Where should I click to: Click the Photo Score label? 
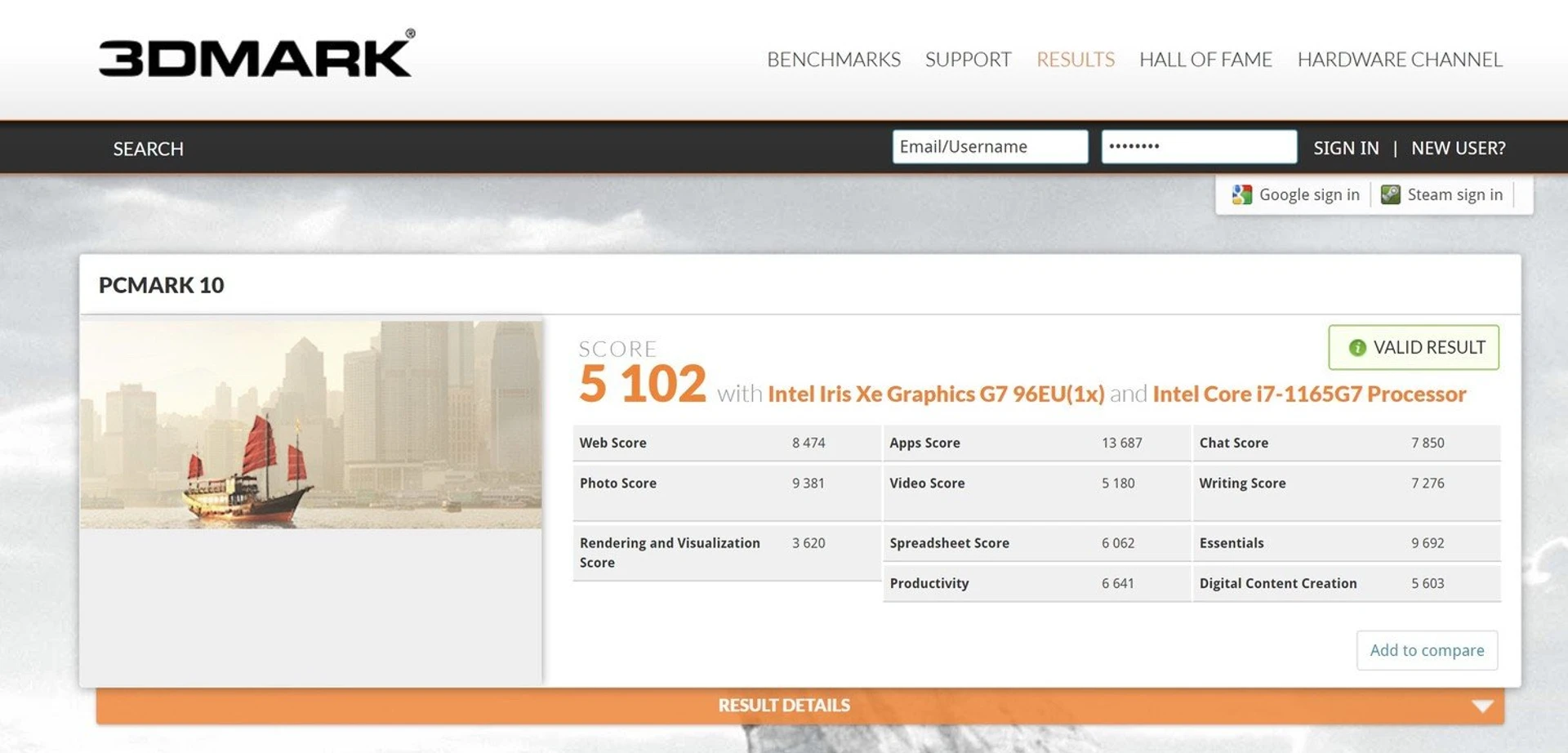(617, 483)
